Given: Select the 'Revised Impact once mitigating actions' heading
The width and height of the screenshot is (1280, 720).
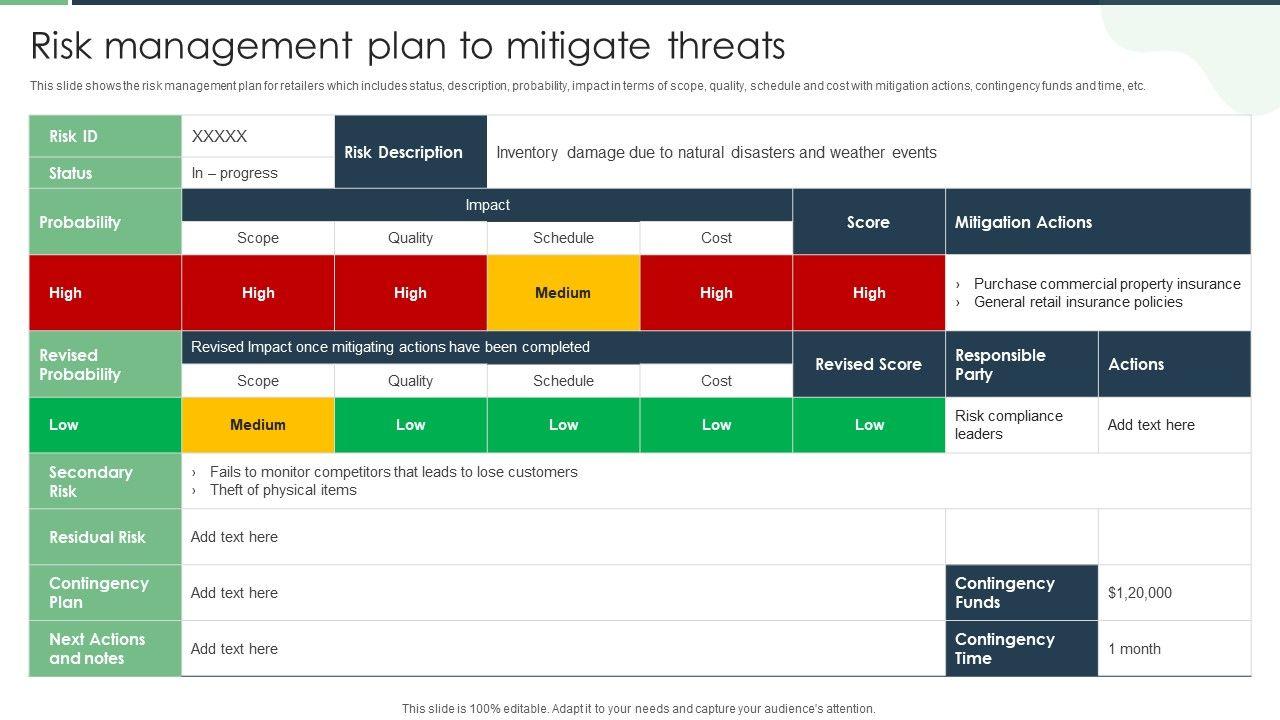Looking at the screenshot, I should pyautogui.click(x=487, y=347).
